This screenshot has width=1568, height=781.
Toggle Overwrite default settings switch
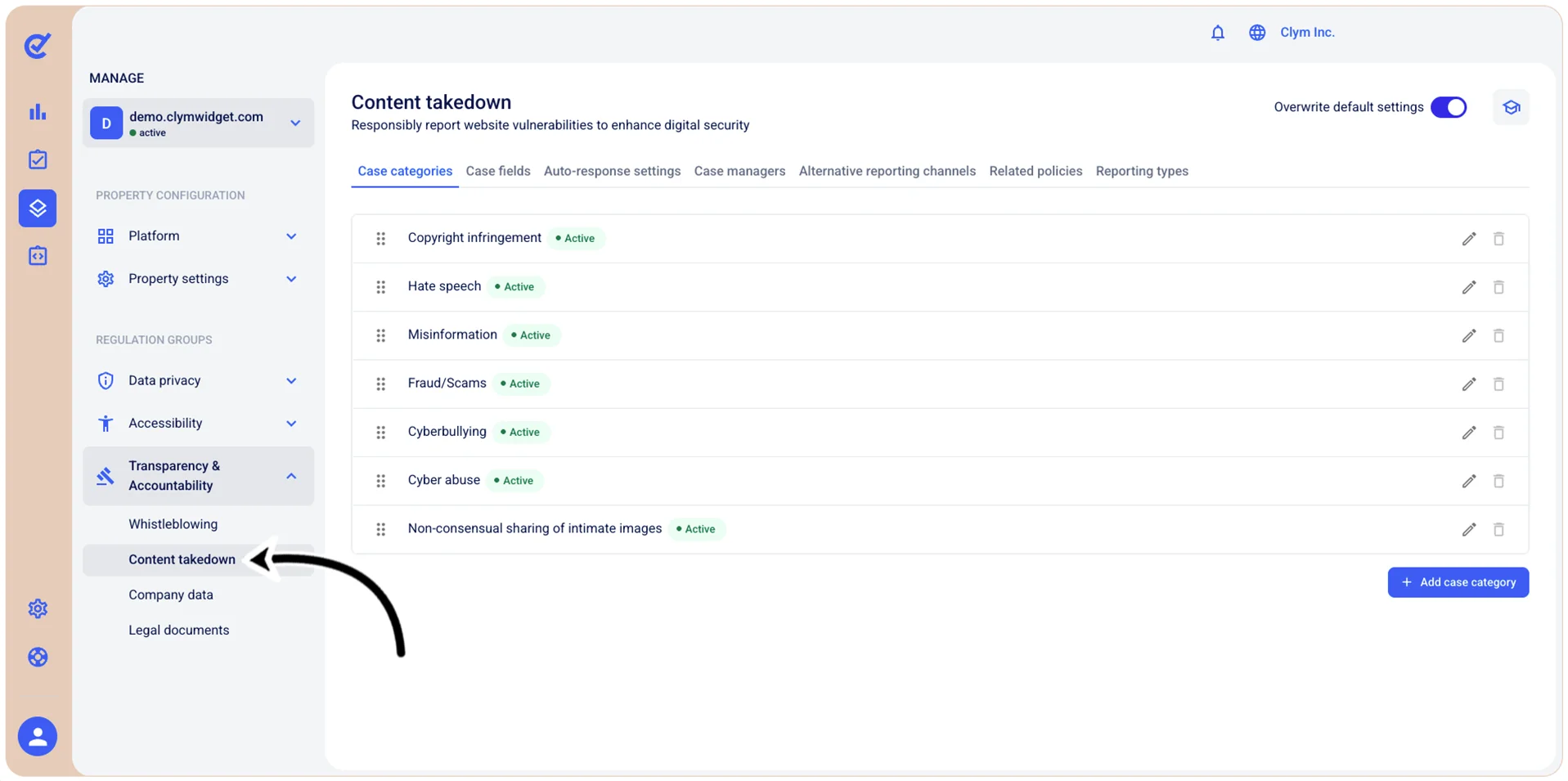coord(1448,107)
